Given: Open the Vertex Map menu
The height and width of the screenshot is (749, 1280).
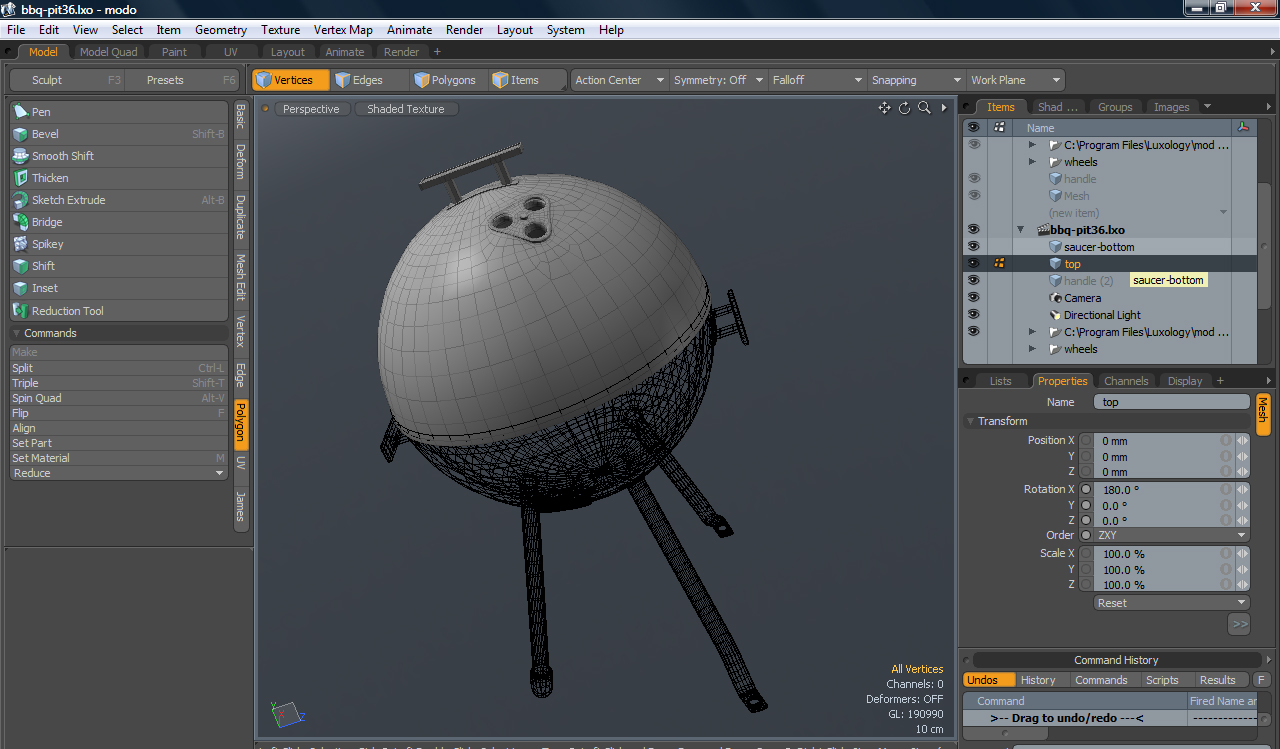Looking at the screenshot, I should coord(343,30).
